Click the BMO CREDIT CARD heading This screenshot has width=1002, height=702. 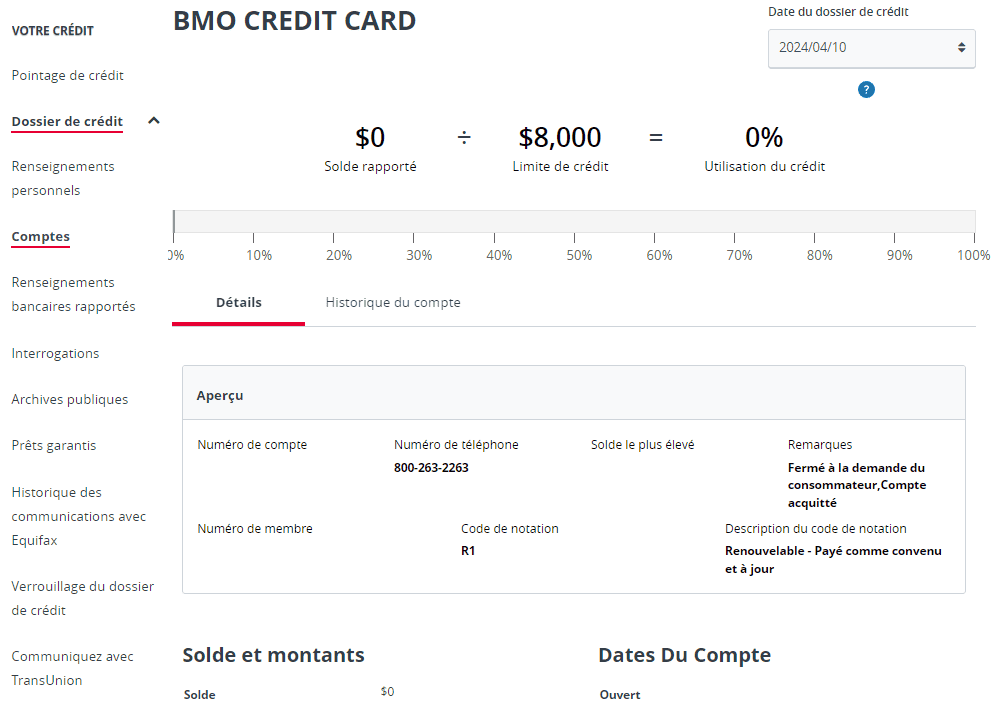294,20
